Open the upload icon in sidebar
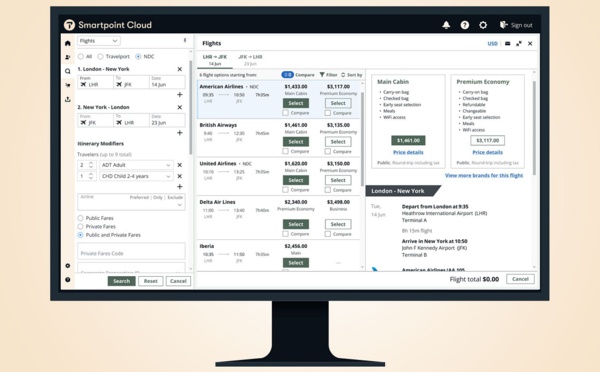The height and width of the screenshot is (372, 600). coord(68,99)
